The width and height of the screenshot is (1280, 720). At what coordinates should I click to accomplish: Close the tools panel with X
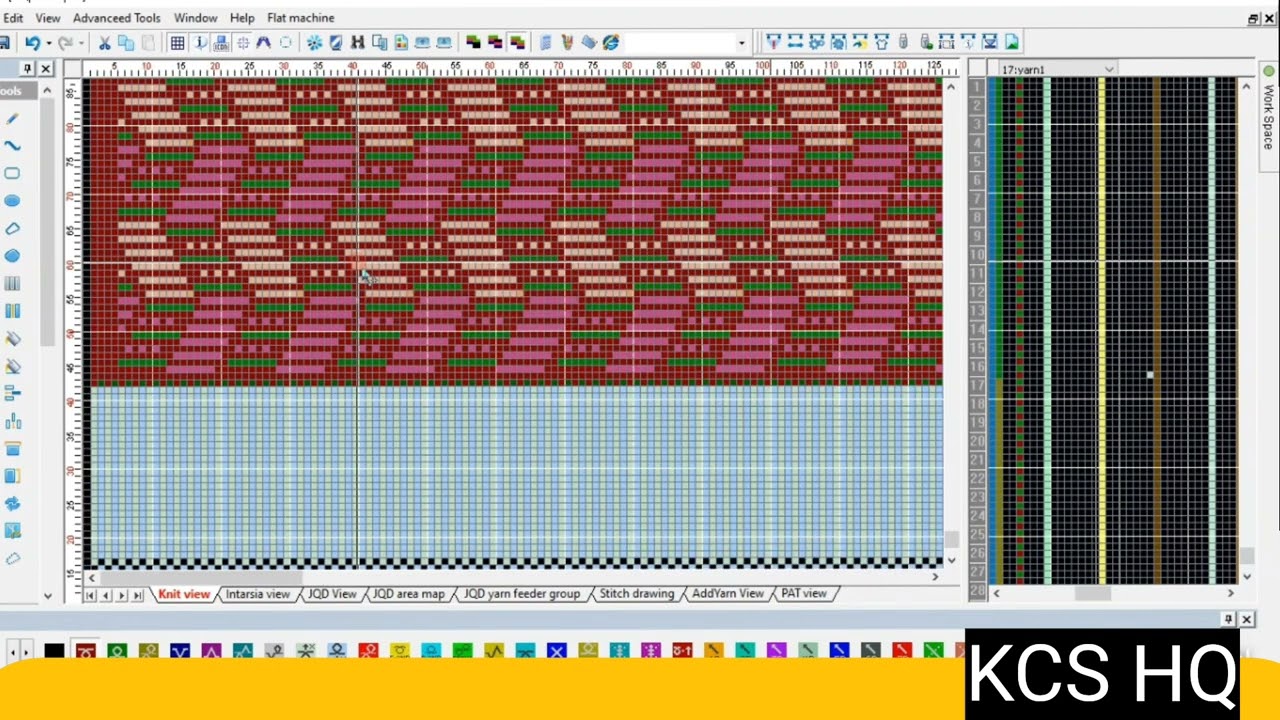coord(46,69)
